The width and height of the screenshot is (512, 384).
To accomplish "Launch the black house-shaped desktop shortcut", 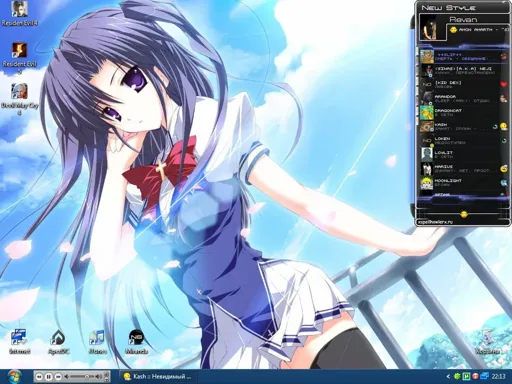I will tap(59, 341).
